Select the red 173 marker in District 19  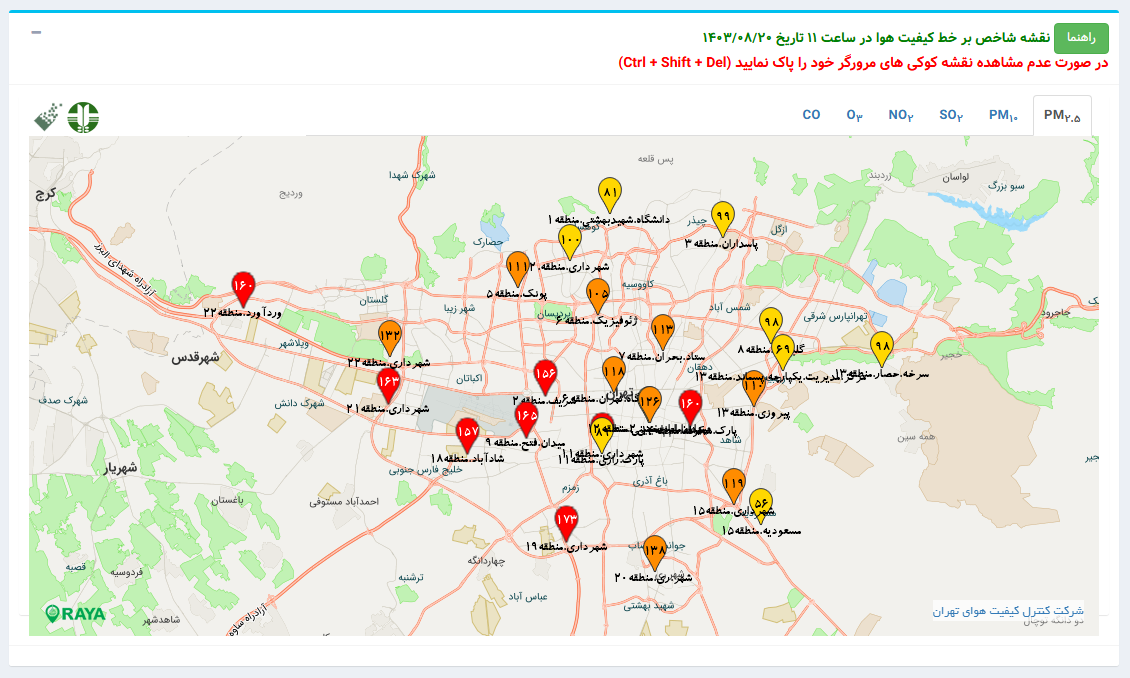click(x=566, y=520)
